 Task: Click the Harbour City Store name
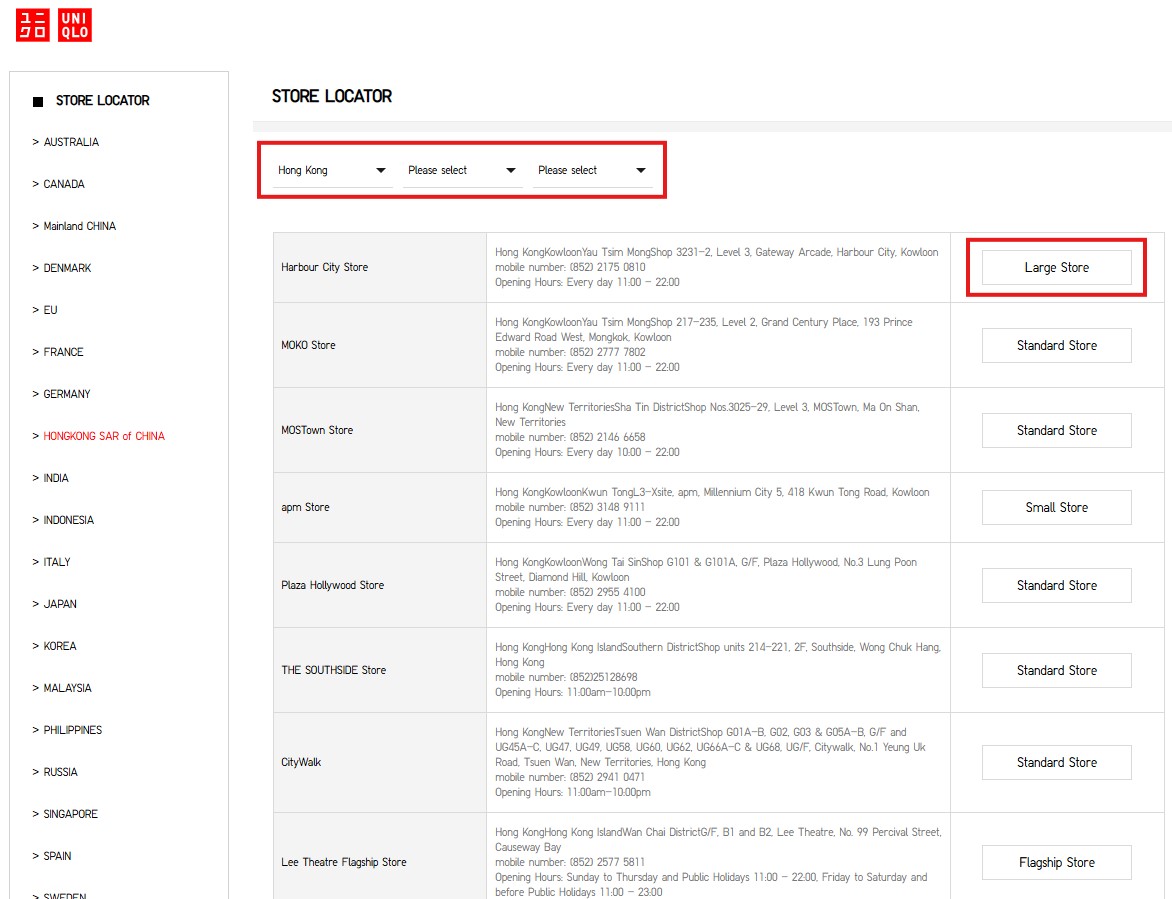(x=325, y=267)
